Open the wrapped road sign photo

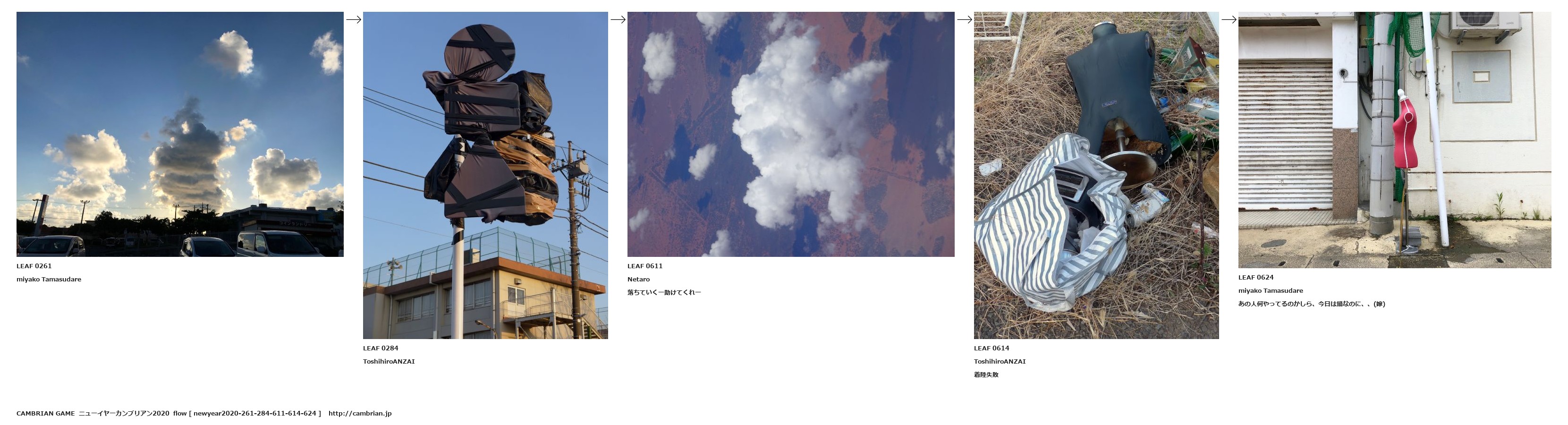(486, 175)
